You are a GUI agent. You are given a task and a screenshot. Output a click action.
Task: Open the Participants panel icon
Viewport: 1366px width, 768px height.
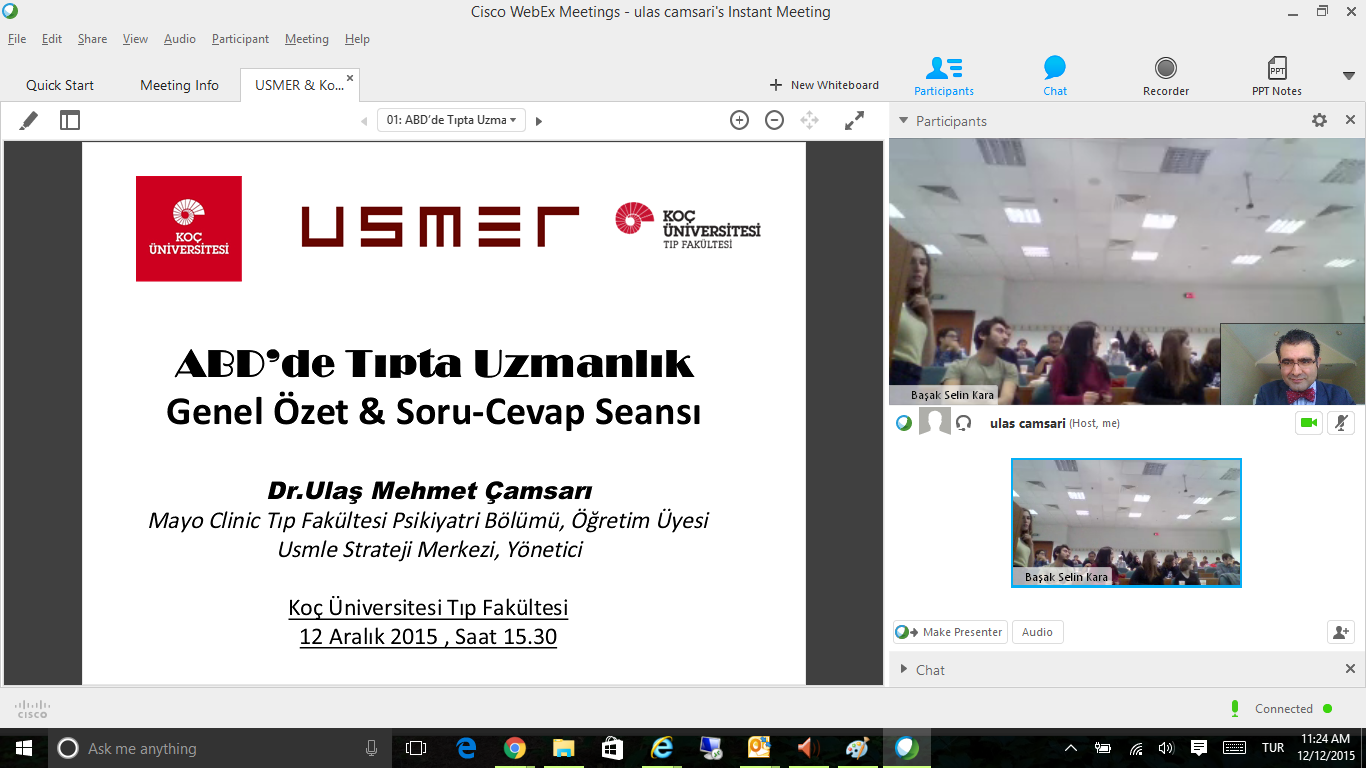pos(943,76)
